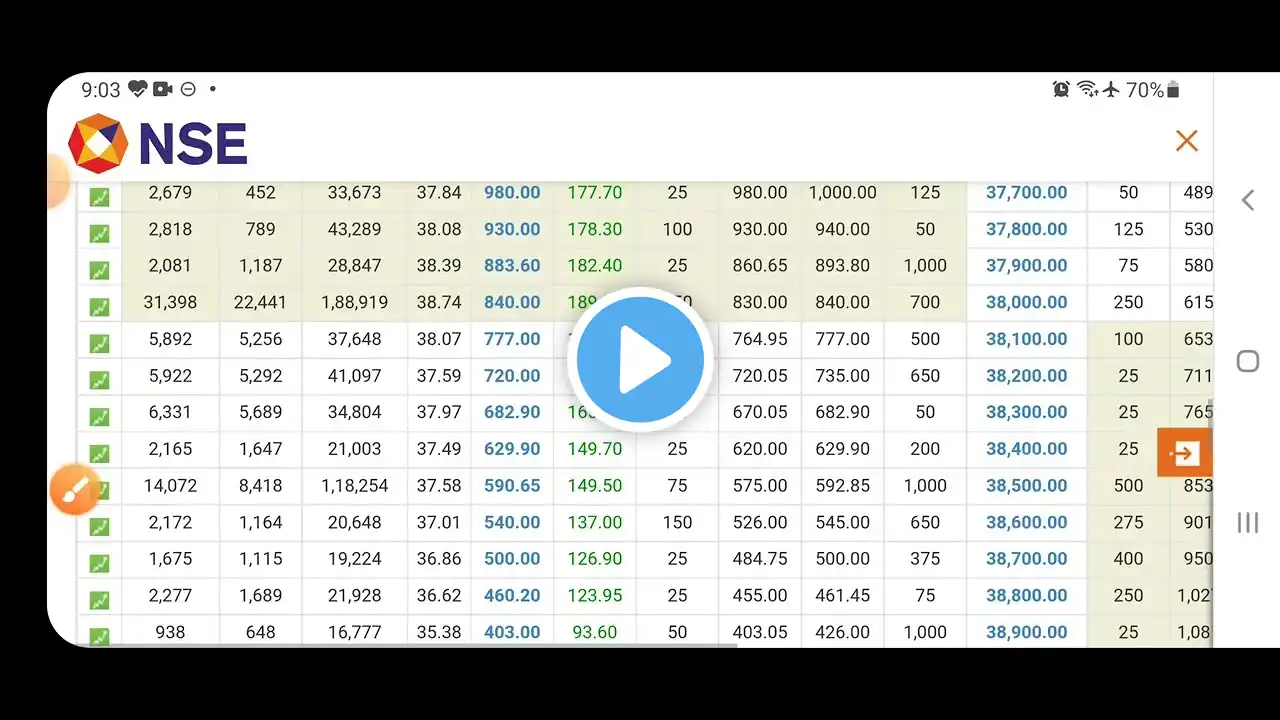1280x720 pixels.
Task: Click the blue LTP value 590.65
Action: pos(512,485)
